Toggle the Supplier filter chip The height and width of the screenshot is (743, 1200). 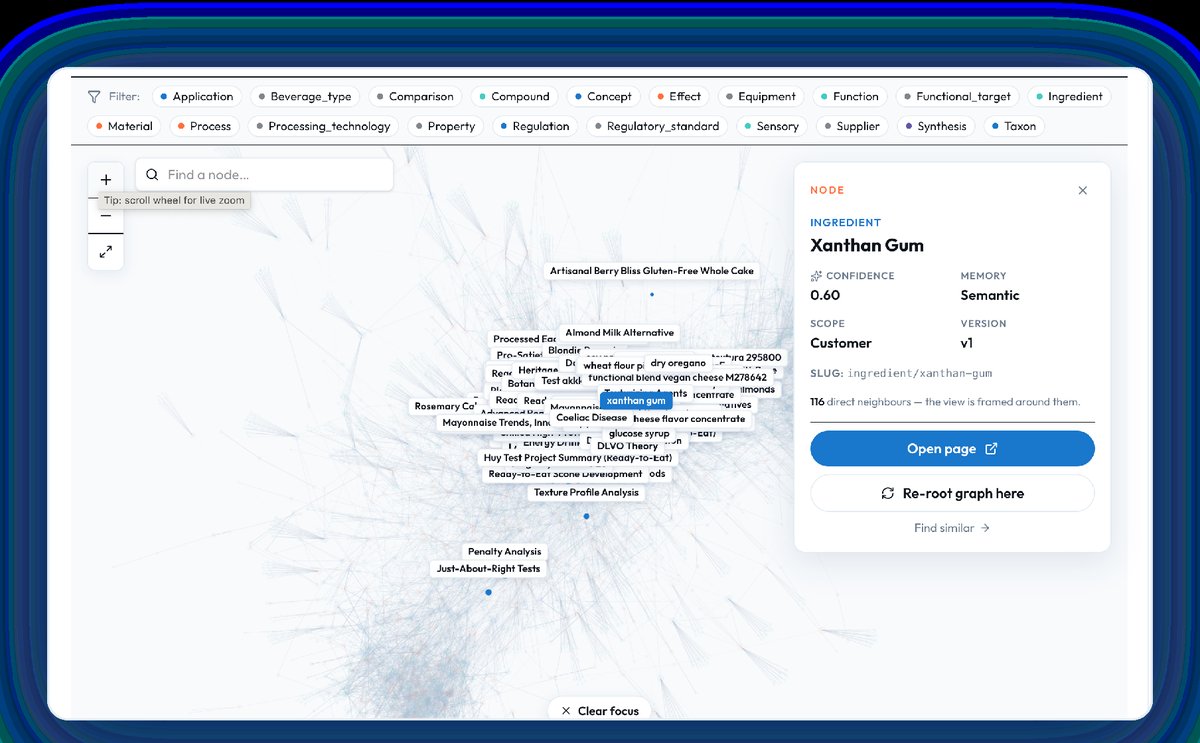pos(852,126)
